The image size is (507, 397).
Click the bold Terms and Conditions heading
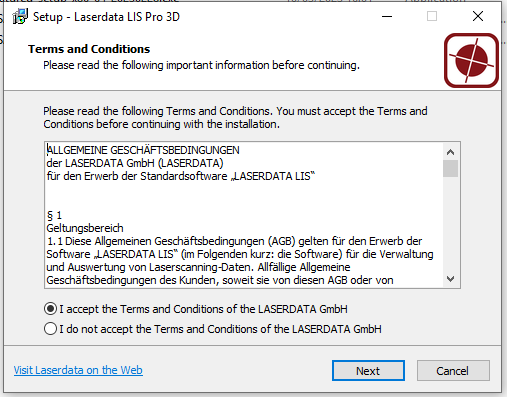pos(89,49)
